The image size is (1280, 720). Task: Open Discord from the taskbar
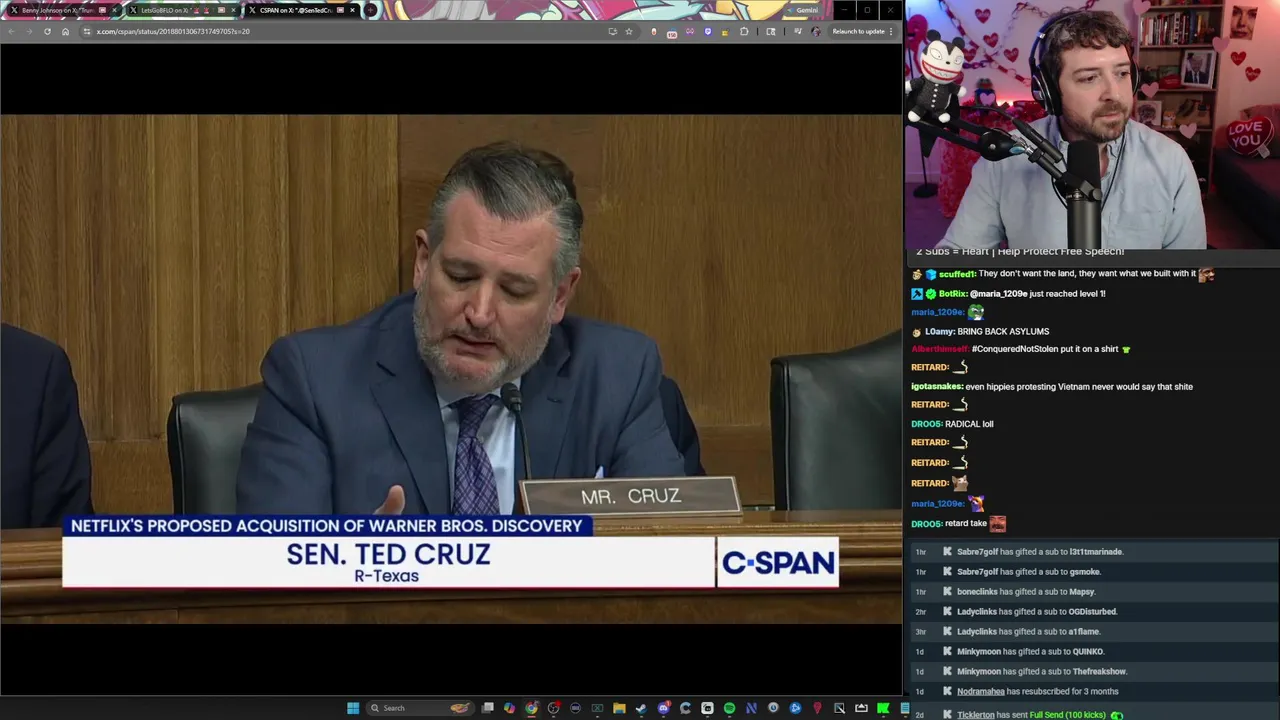(663, 708)
